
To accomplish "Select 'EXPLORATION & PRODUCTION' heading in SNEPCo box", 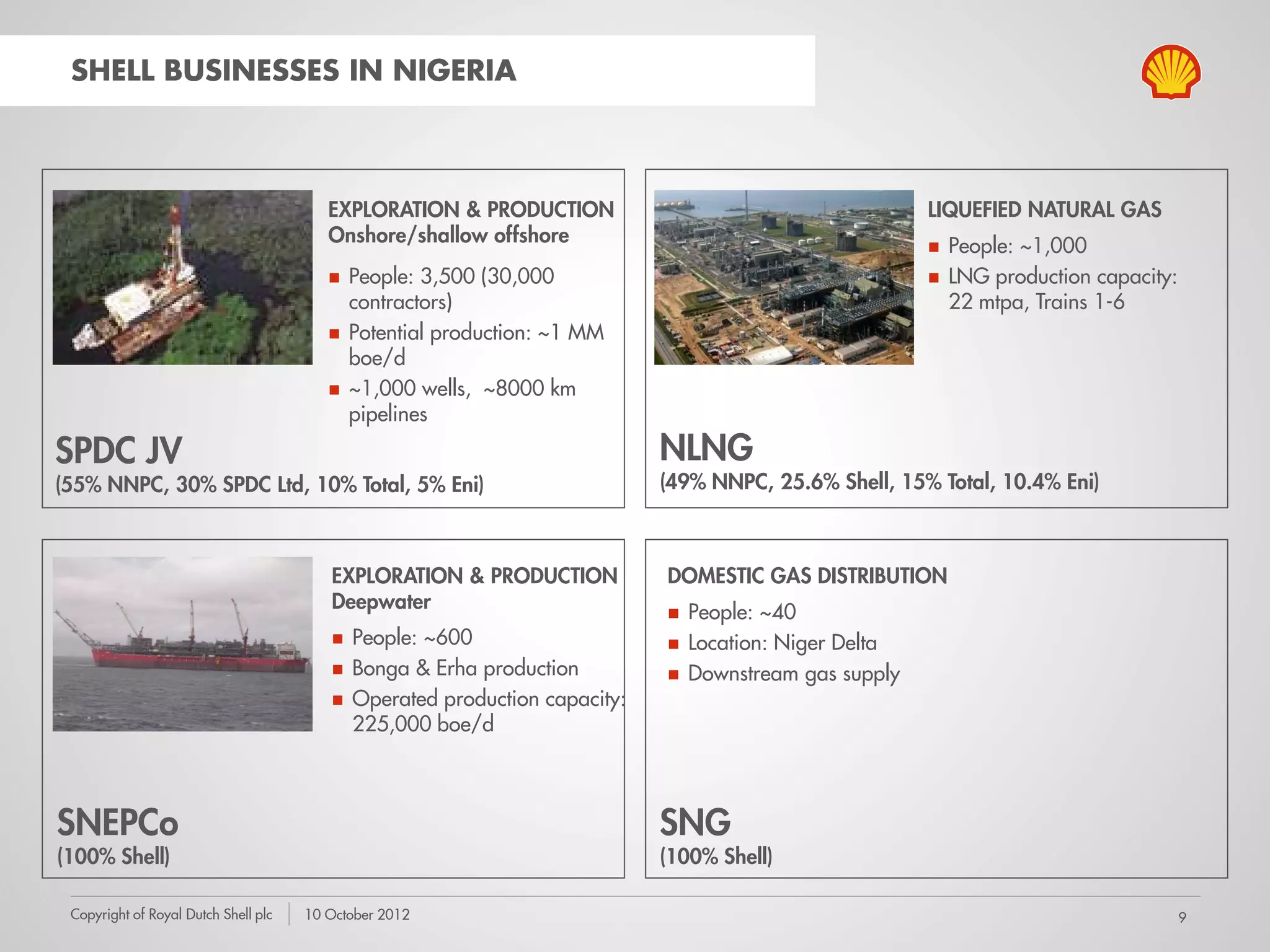I will tap(474, 576).
